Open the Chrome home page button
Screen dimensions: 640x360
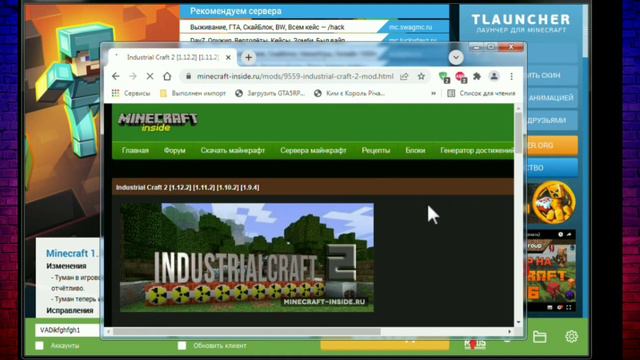[x=167, y=76]
